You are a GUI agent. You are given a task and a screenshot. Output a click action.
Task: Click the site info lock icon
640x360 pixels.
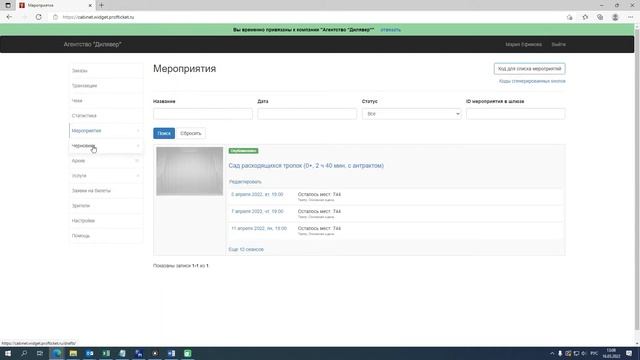pyautogui.click(x=56, y=17)
